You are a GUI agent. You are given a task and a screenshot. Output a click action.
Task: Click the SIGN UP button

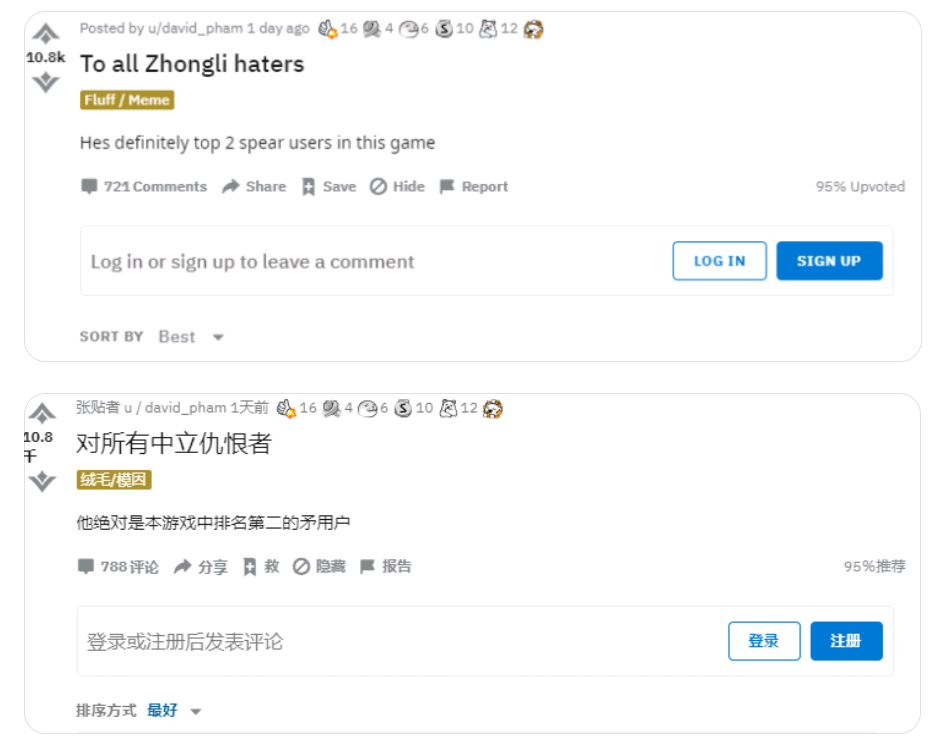tap(829, 261)
